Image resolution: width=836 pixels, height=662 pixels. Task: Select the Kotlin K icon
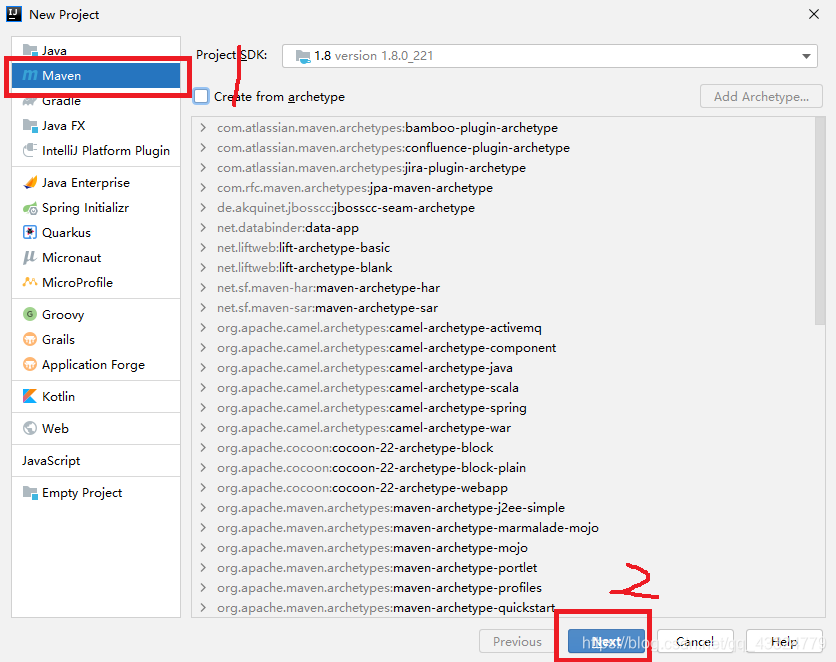[x=30, y=396]
